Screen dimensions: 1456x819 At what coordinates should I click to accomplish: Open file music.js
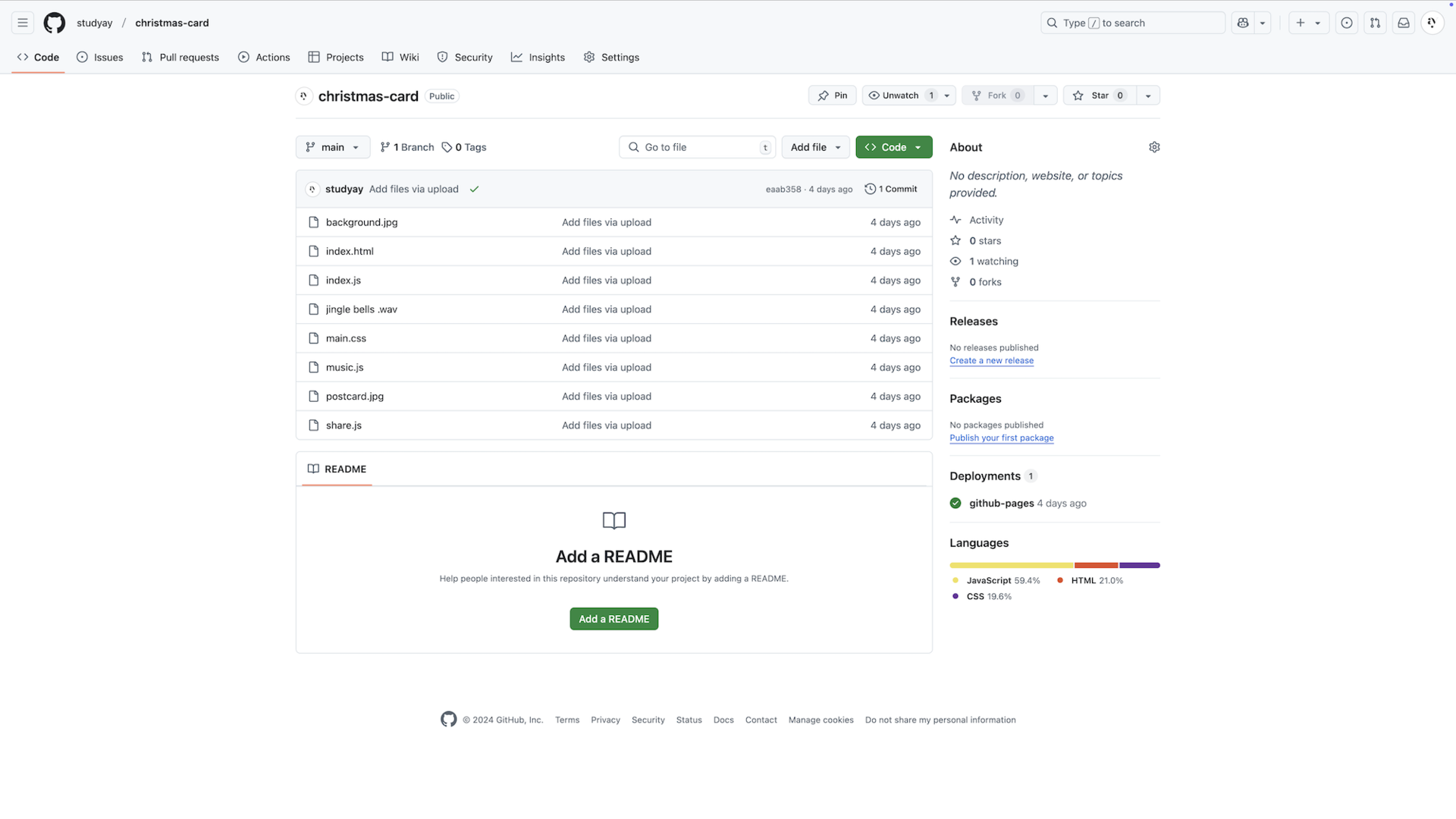click(345, 368)
